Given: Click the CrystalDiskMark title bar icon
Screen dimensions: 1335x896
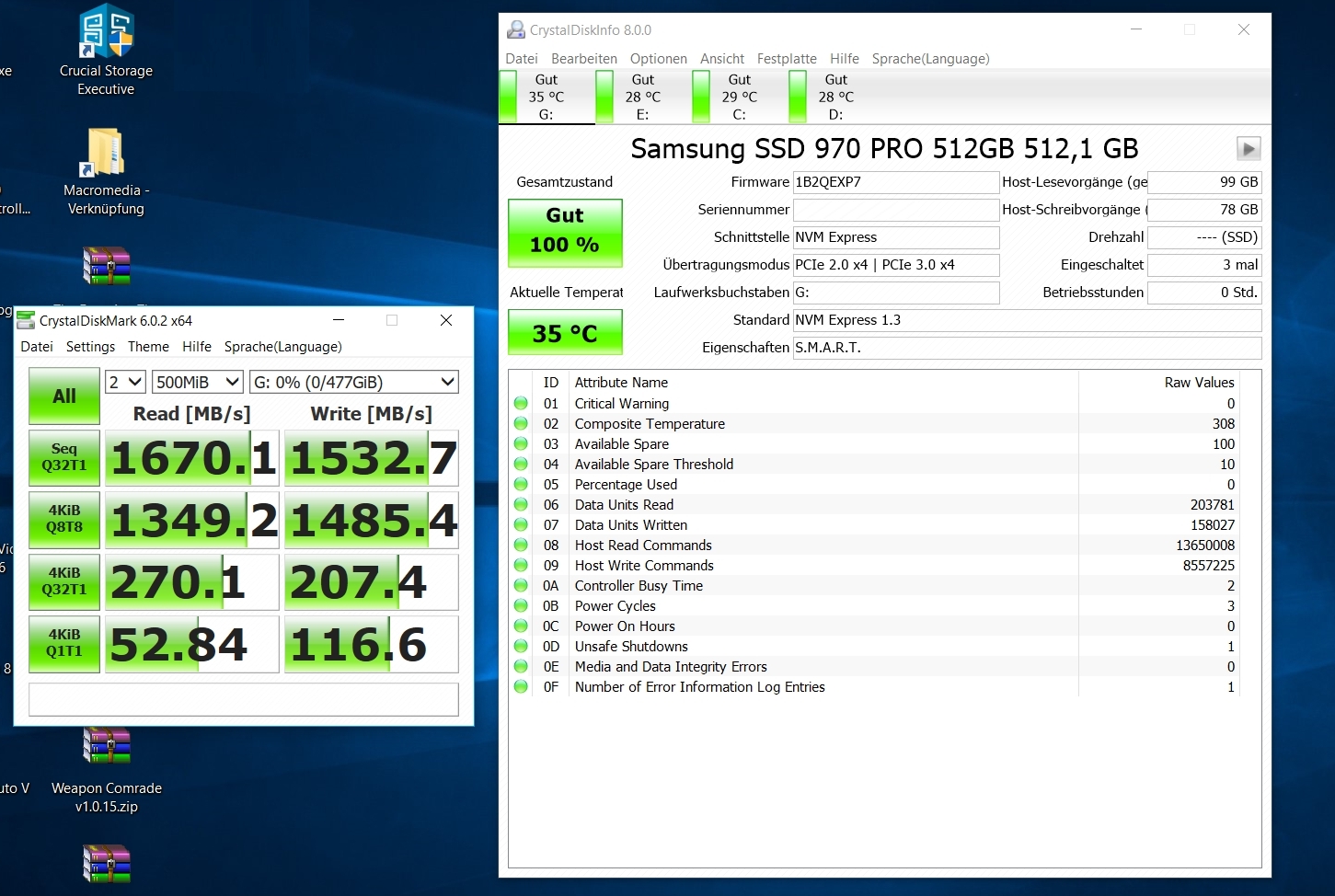Looking at the screenshot, I should pyautogui.click(x=26, y=320).
